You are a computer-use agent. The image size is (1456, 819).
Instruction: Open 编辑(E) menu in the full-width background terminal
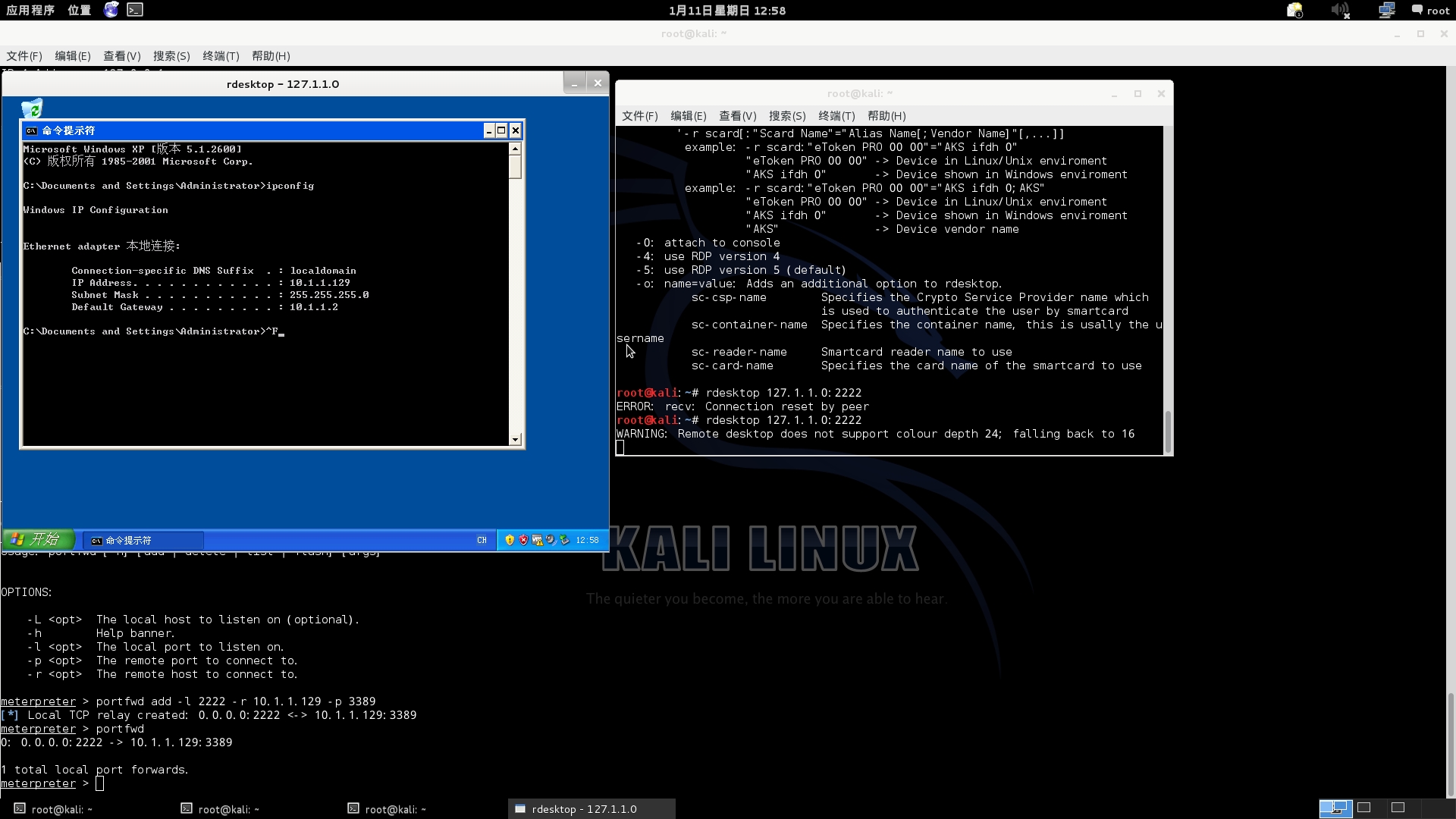73,56
